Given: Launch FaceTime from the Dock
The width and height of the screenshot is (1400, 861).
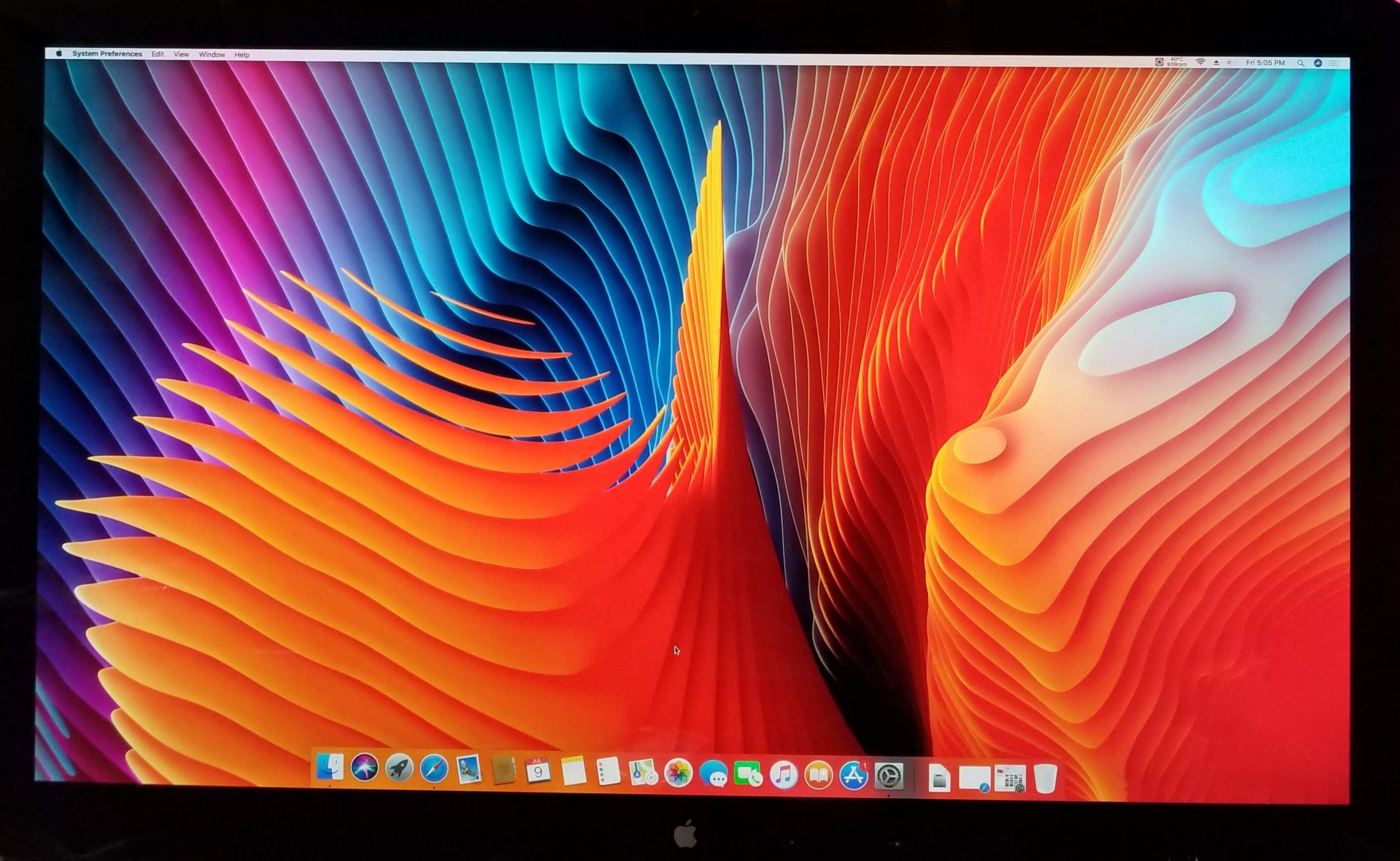Looking at the screenshot, I should (748, 775).
